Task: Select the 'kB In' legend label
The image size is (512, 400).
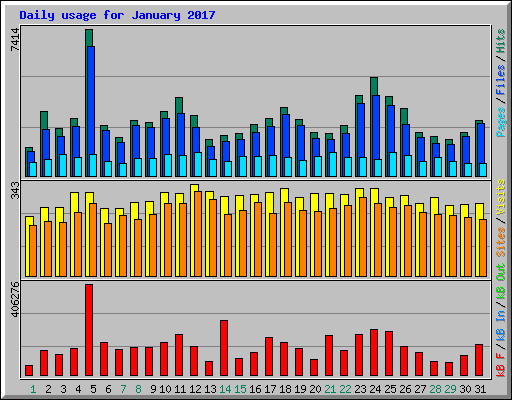Action: click(501, 327)
